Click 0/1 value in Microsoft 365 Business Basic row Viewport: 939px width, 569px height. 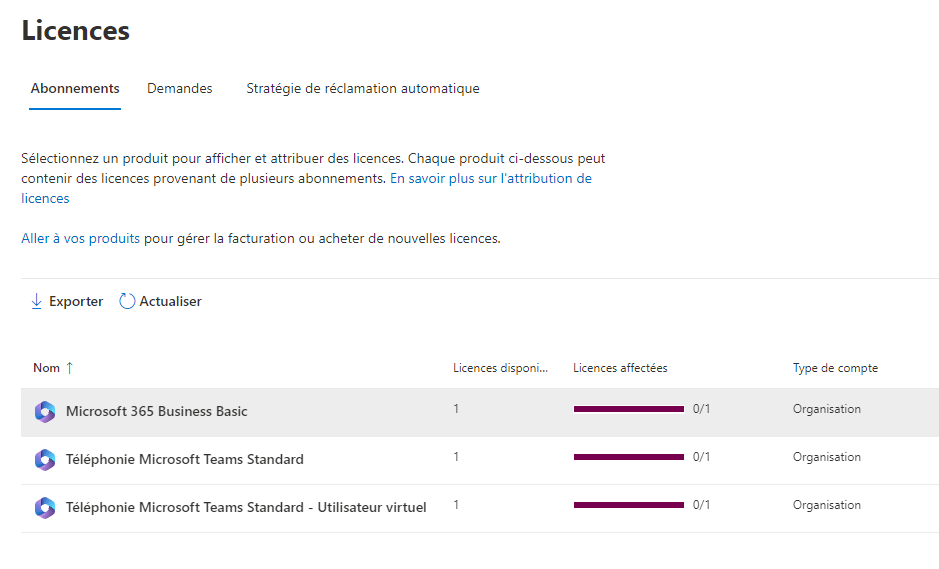701,409
